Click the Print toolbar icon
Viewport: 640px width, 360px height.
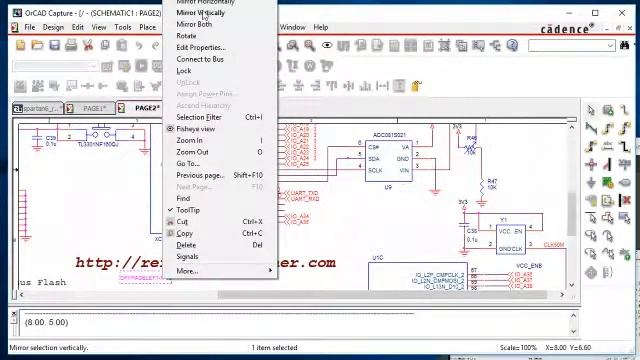71,45
